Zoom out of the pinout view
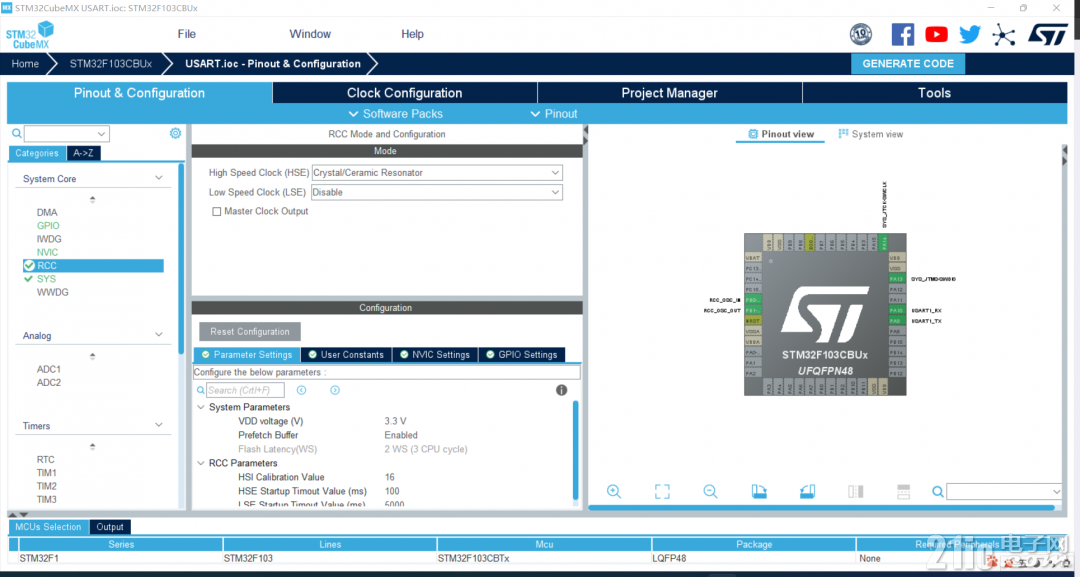This screenshot has width=1080, height=577. [x=710, y=491]
